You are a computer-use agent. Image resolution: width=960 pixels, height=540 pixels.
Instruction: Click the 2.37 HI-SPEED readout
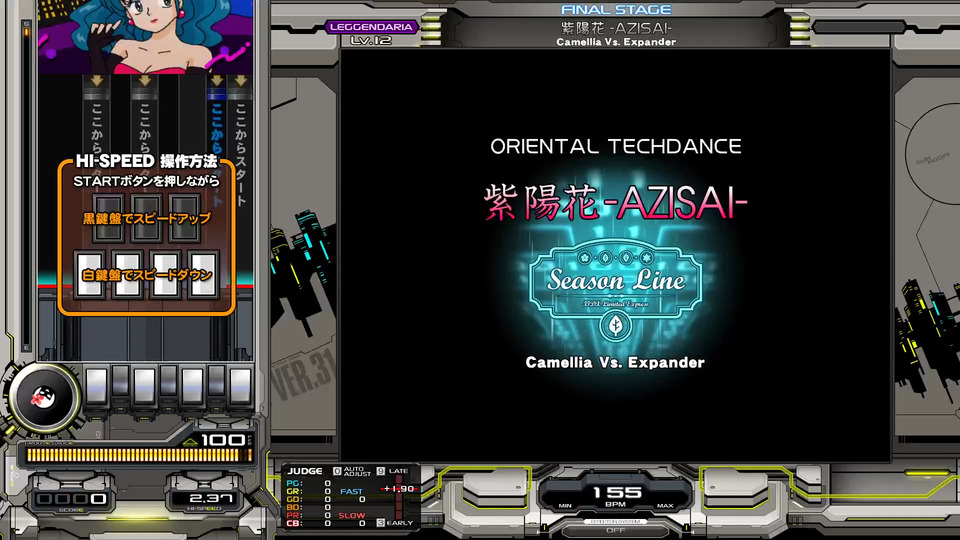coord(210,498)
